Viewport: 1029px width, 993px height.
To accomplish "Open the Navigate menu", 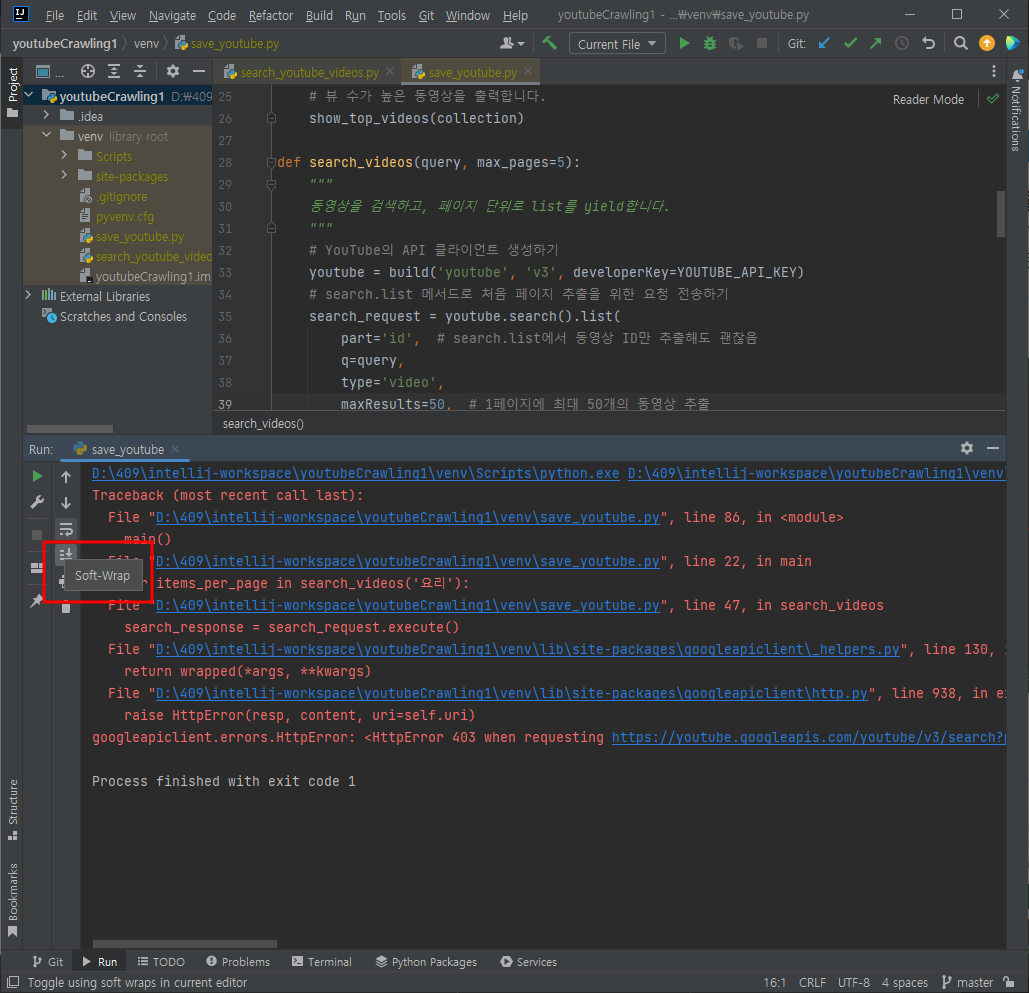I will (172, 15).
